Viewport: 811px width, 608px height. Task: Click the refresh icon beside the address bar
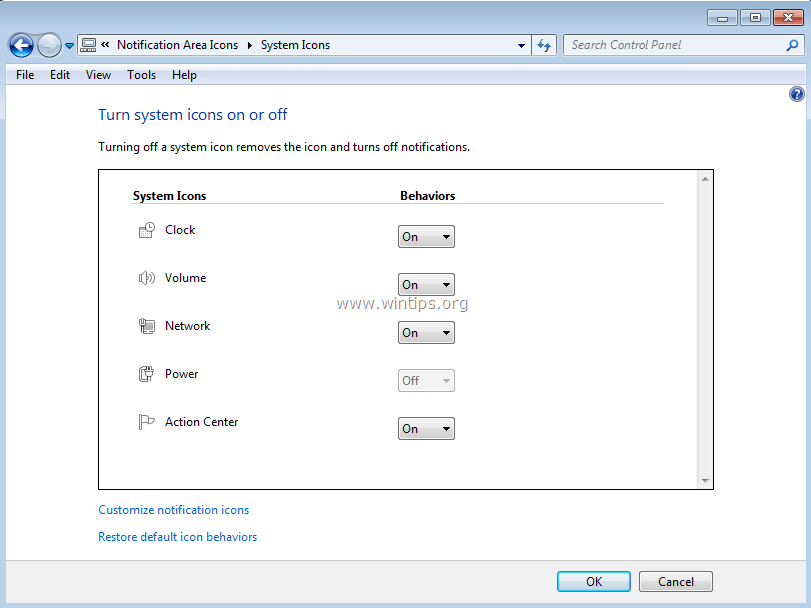coord(544,45)
